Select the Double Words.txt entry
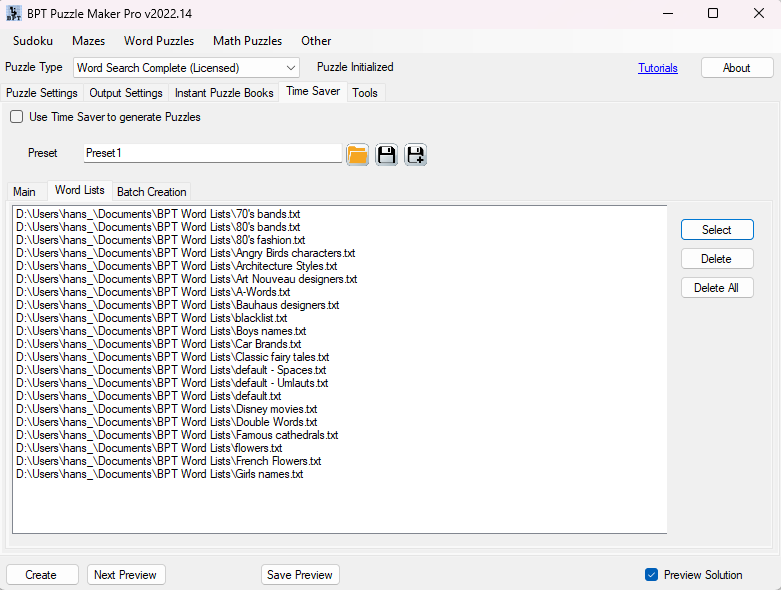This screenshot has width=781, height=590. tap(166, 422)
